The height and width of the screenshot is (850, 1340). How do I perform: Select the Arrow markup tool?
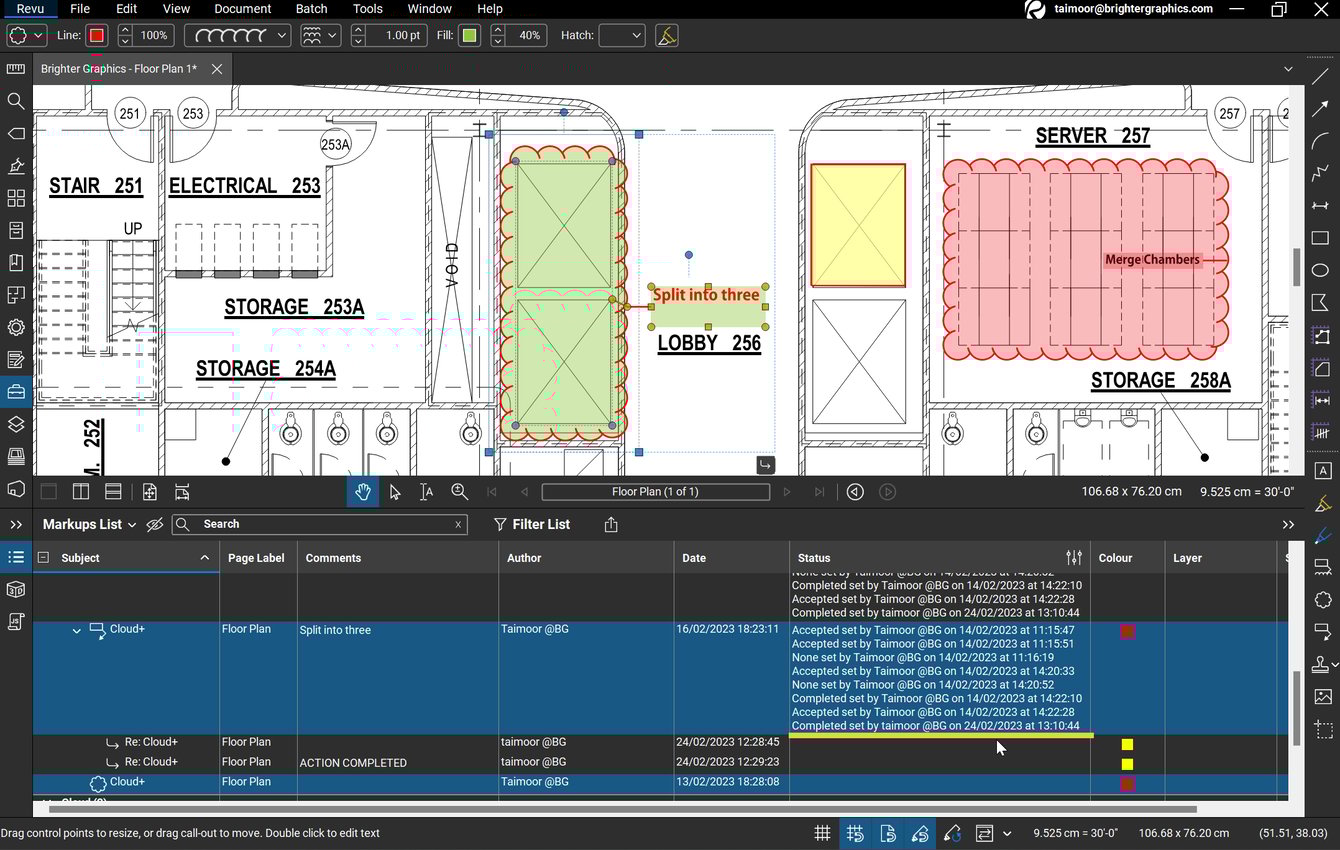pyautogui.click(x=1320, y=108)
